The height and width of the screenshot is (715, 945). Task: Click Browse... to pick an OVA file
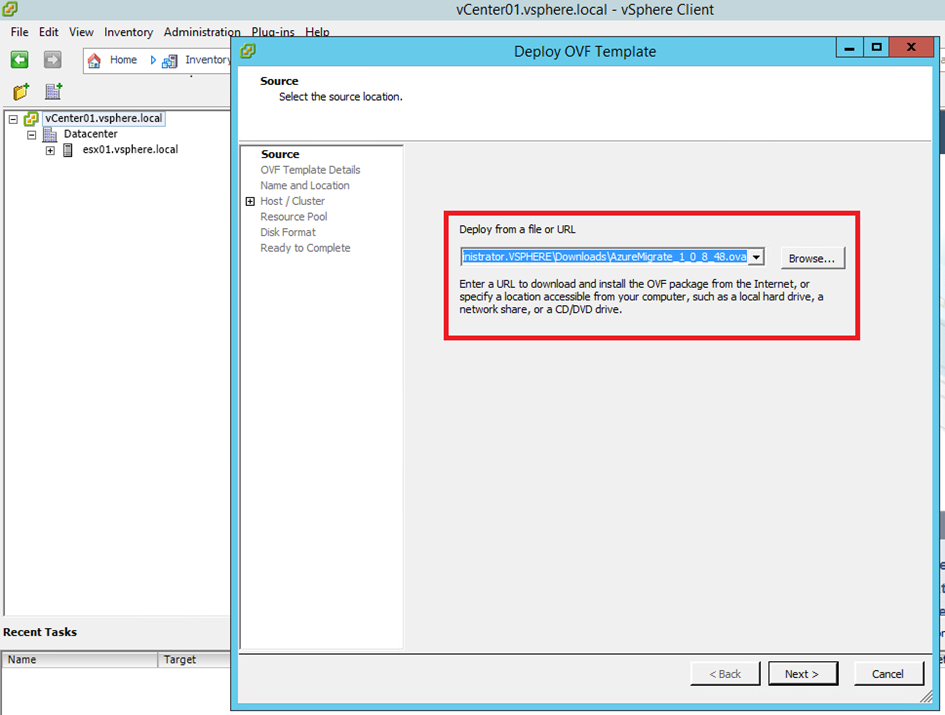812,258
